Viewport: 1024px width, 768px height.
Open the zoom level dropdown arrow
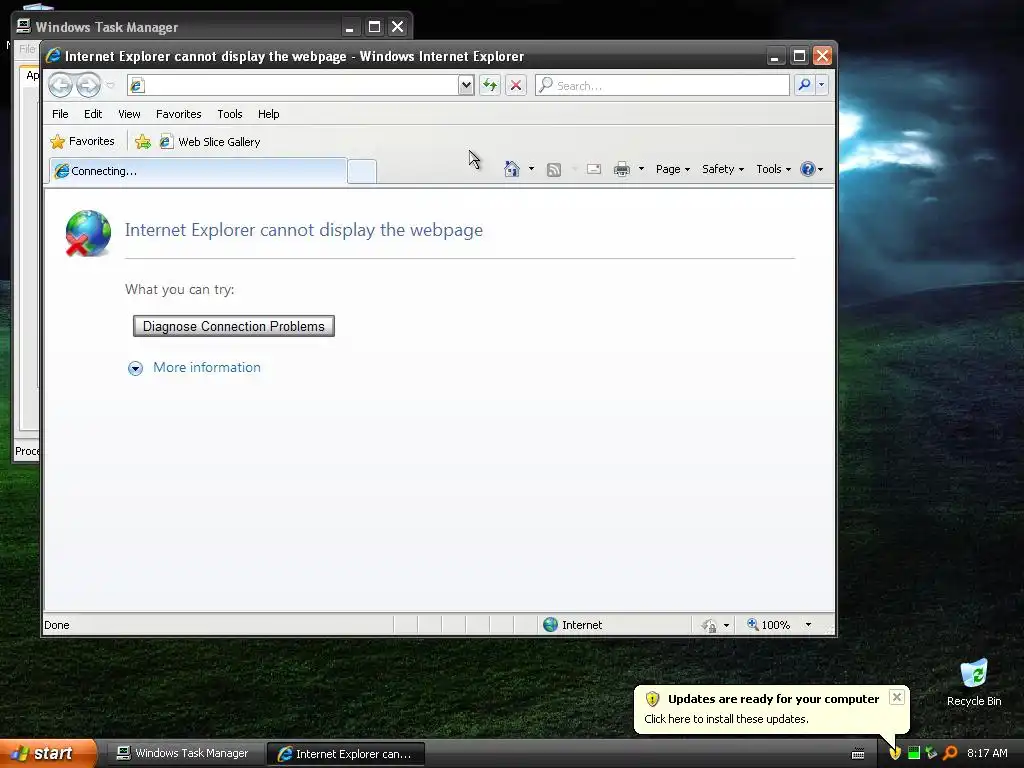pos(808,625)
